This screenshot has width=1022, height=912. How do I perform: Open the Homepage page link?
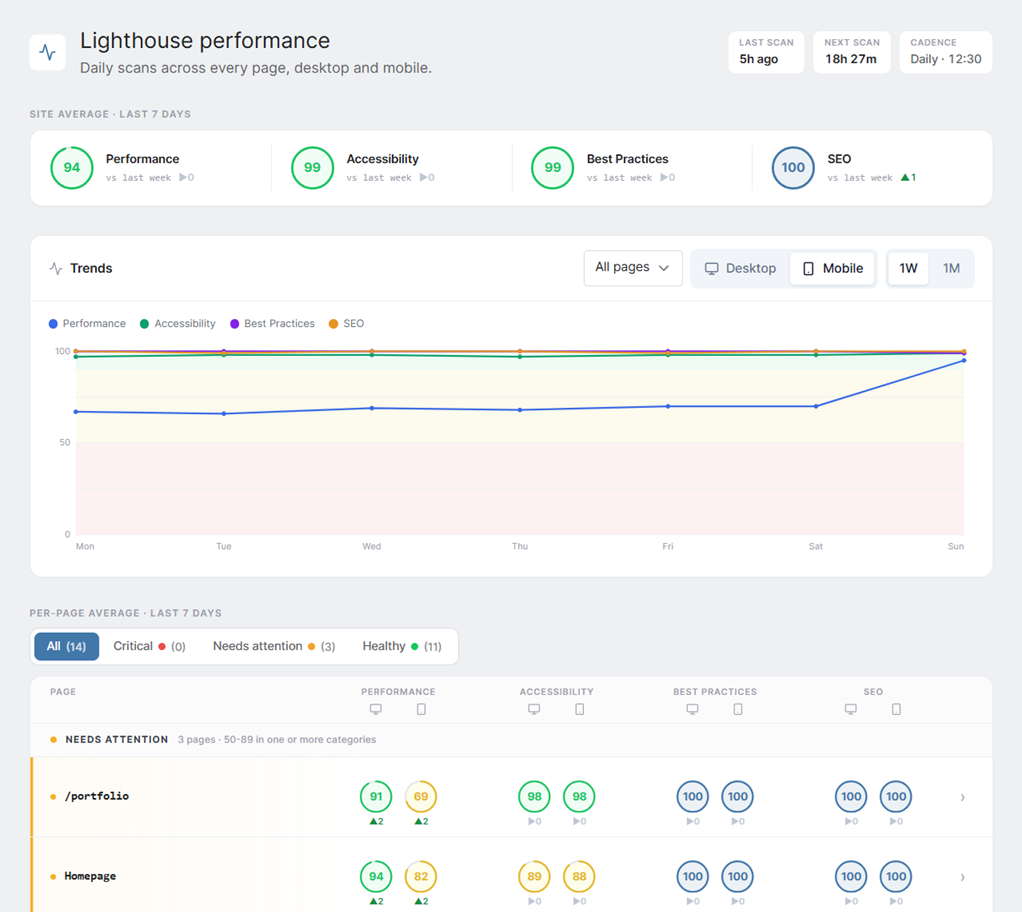pos(90,877)
